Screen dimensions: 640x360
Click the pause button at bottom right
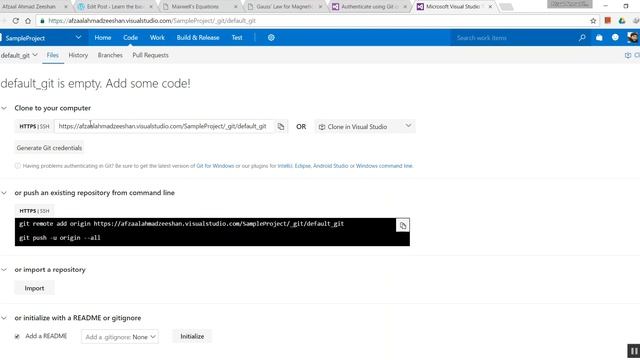pos(633,351)
